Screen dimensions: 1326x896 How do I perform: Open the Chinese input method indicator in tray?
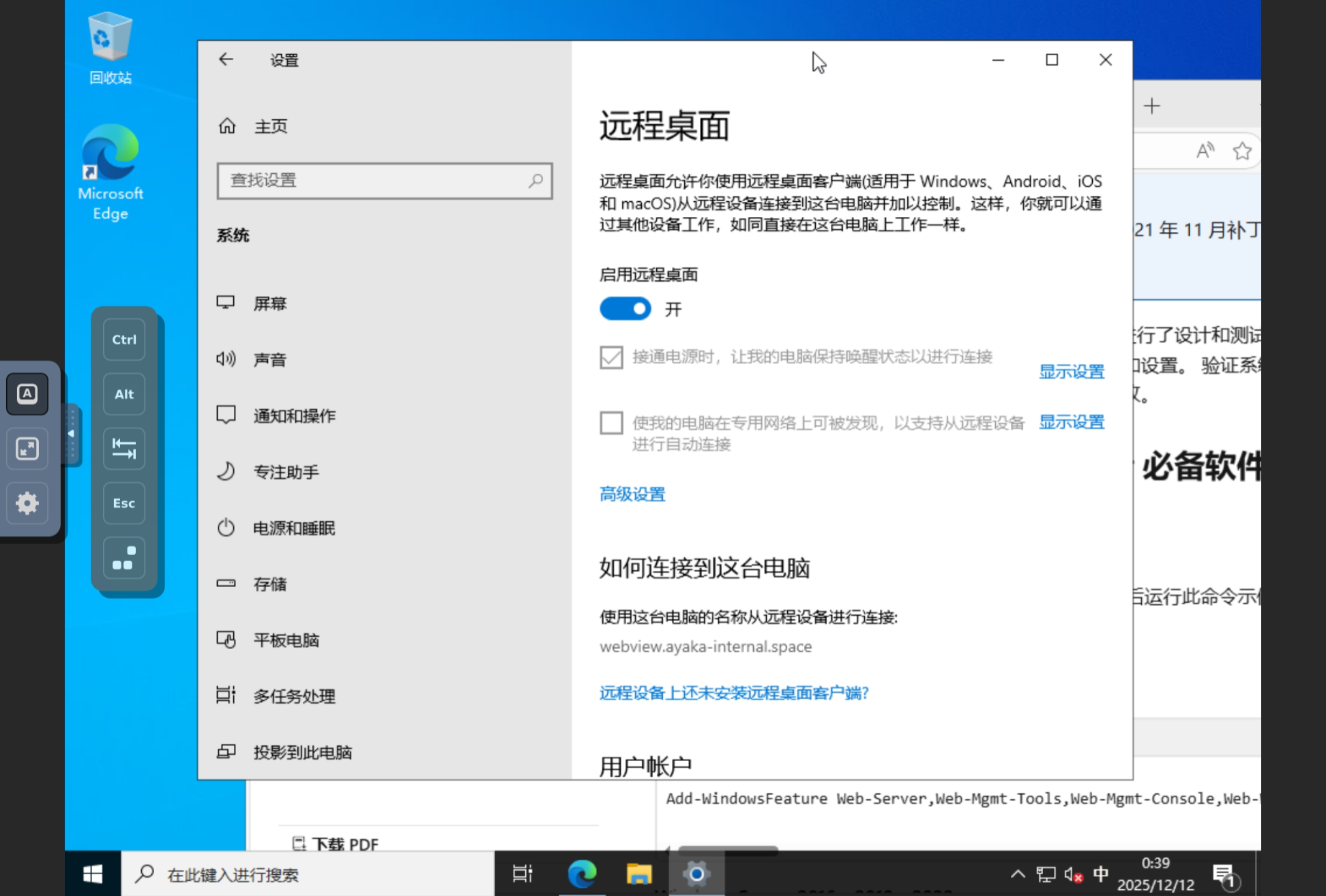(x=1100, y=874)
